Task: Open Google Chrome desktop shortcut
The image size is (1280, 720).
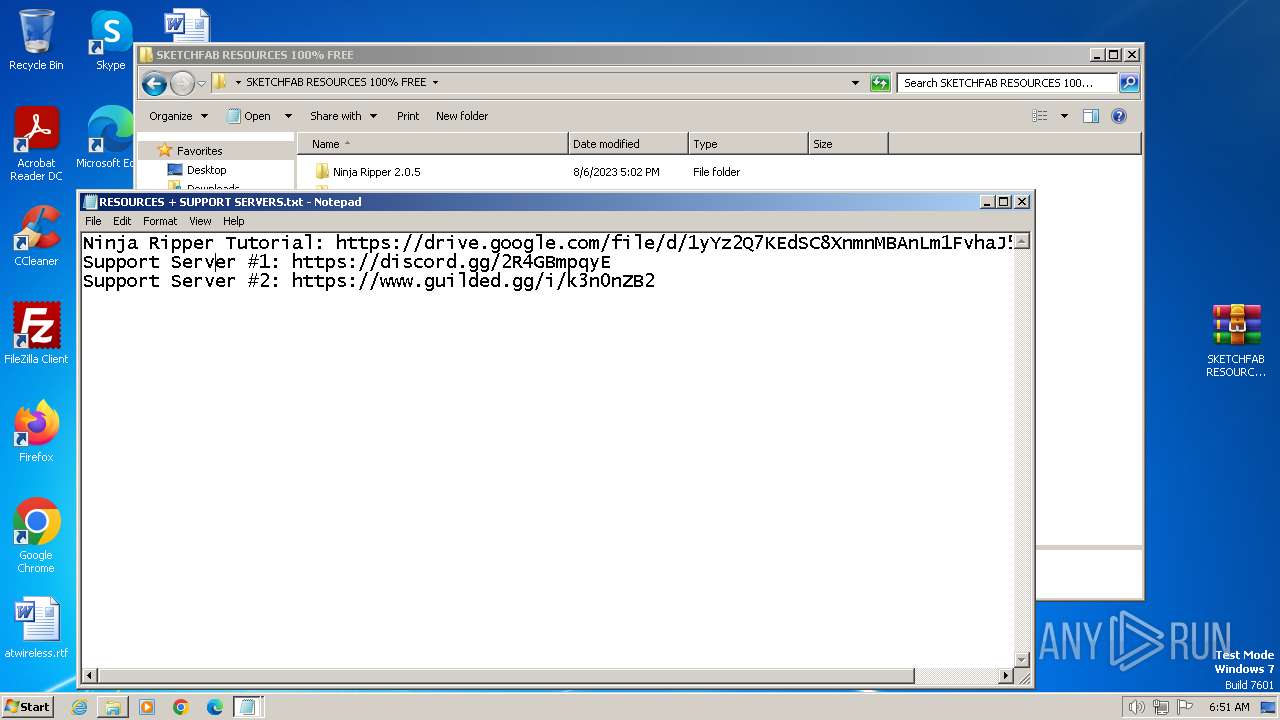Action: [x=36, y=536]
